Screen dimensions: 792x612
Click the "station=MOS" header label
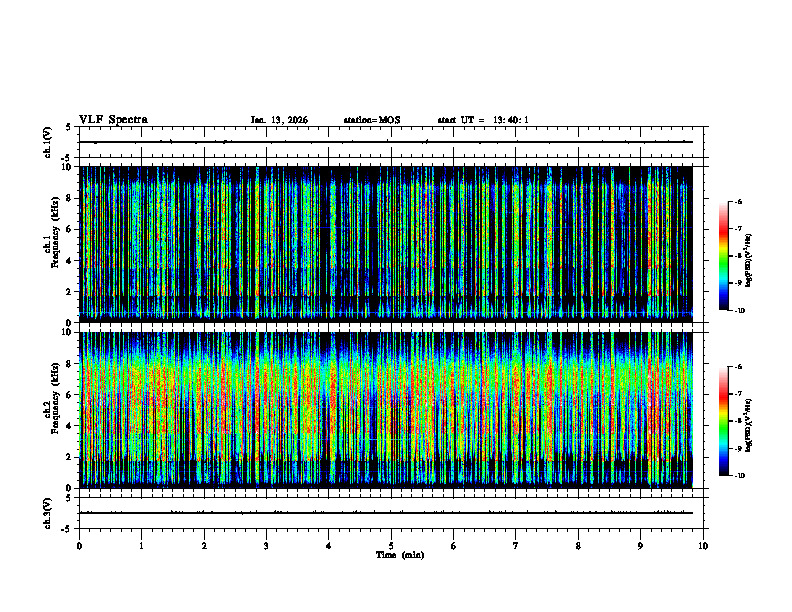(372, 120)
